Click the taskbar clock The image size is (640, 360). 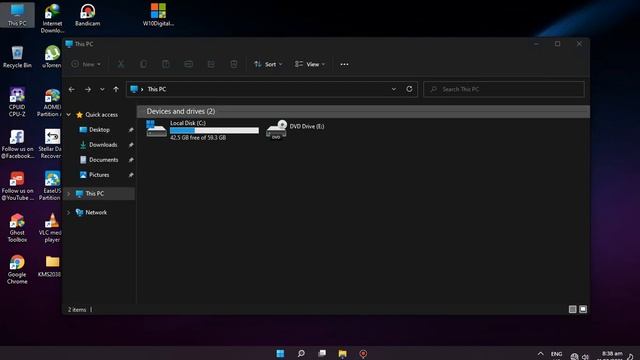[x=612, y=355]
